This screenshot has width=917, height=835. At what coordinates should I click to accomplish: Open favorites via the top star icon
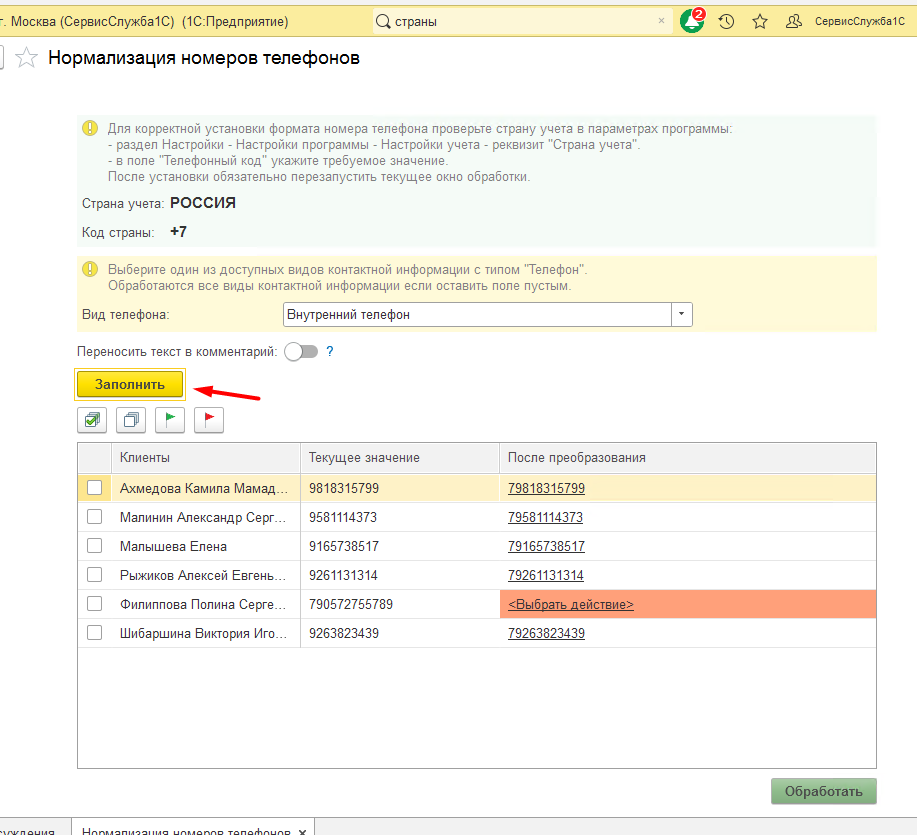point(760,21)
